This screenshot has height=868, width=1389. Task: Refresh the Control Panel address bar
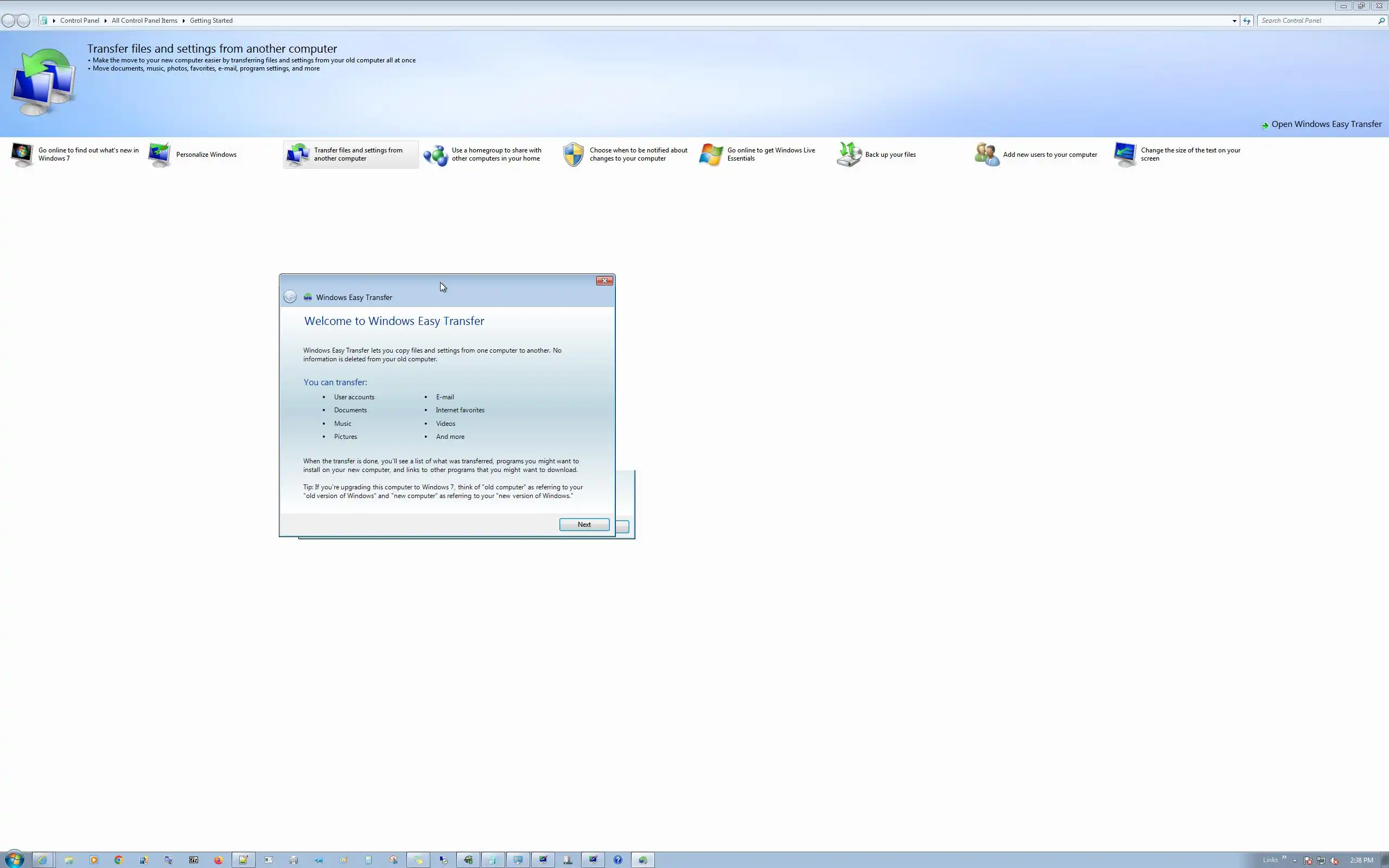[1246, 21]
